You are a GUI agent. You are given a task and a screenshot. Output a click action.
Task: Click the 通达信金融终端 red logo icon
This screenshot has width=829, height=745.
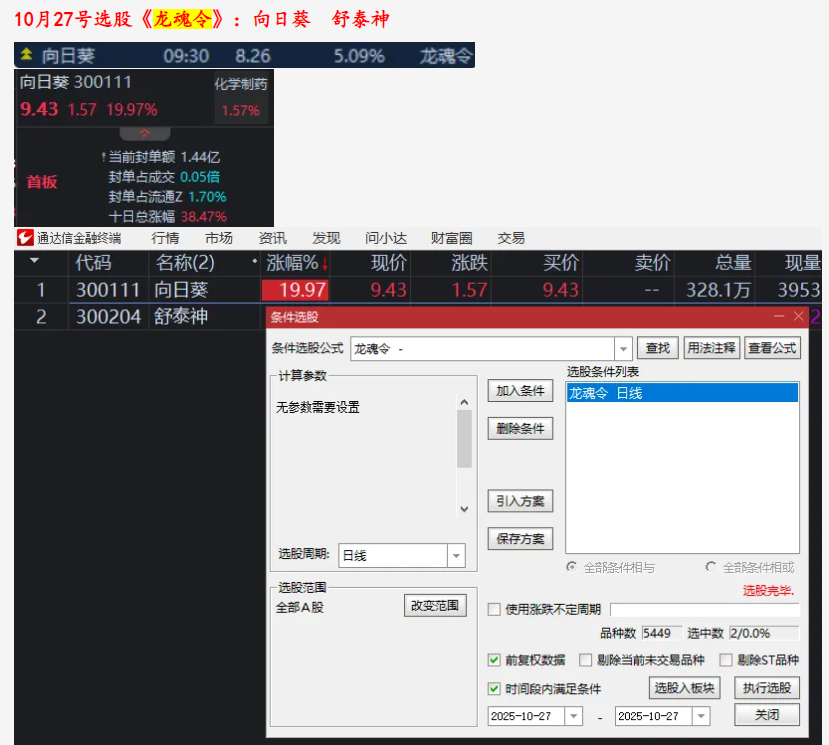(x=25, y=238)
